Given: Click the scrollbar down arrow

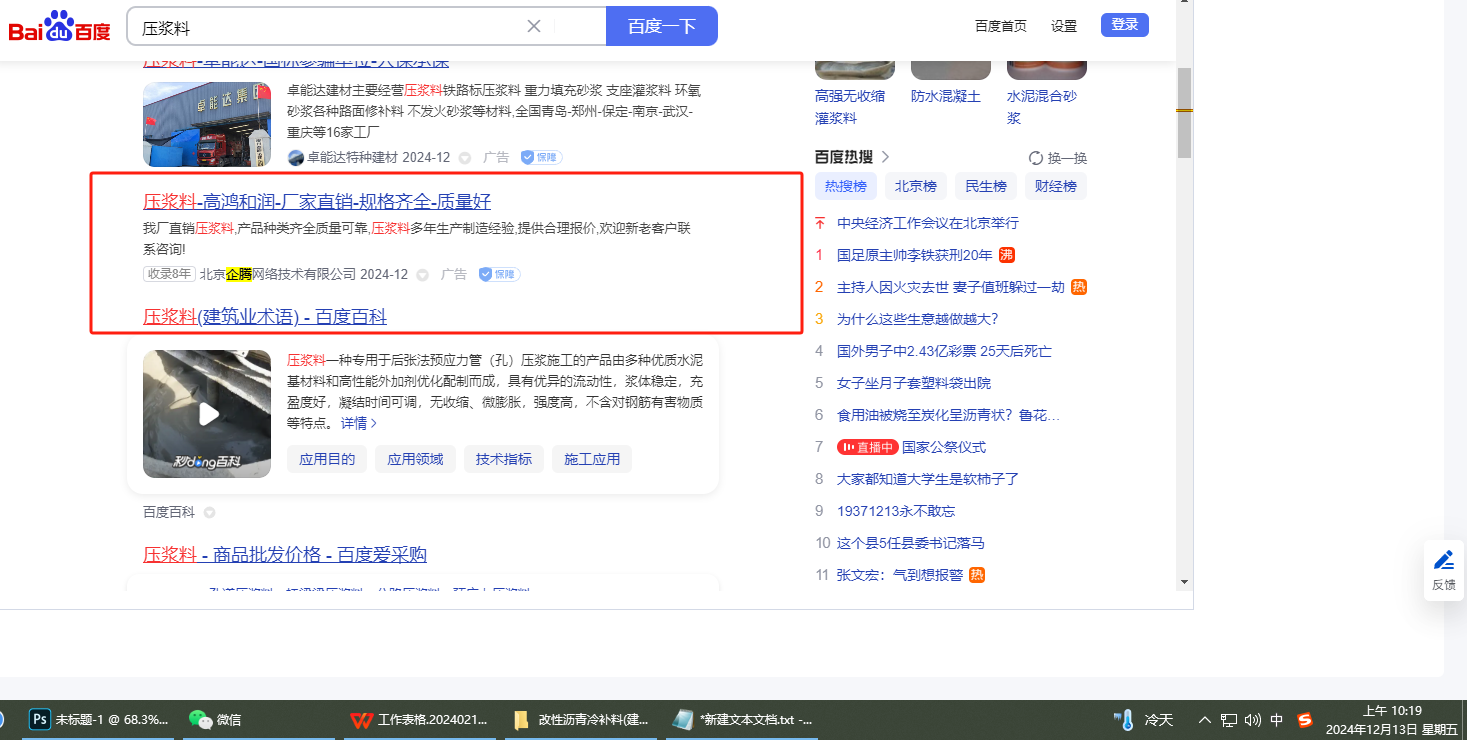Looking at the screenshot, I should click(1184, 582).
